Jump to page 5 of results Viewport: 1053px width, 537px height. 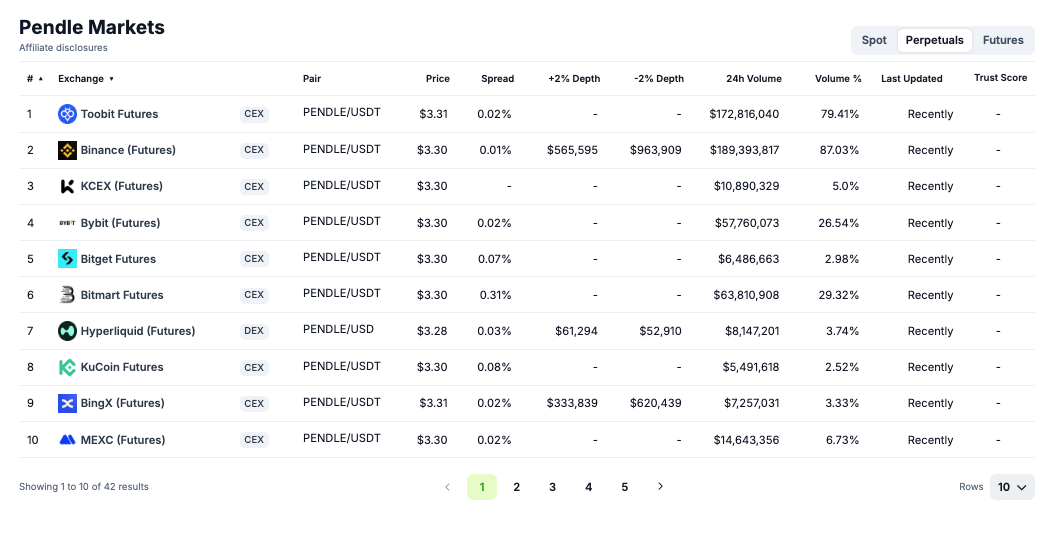[624, 487]
